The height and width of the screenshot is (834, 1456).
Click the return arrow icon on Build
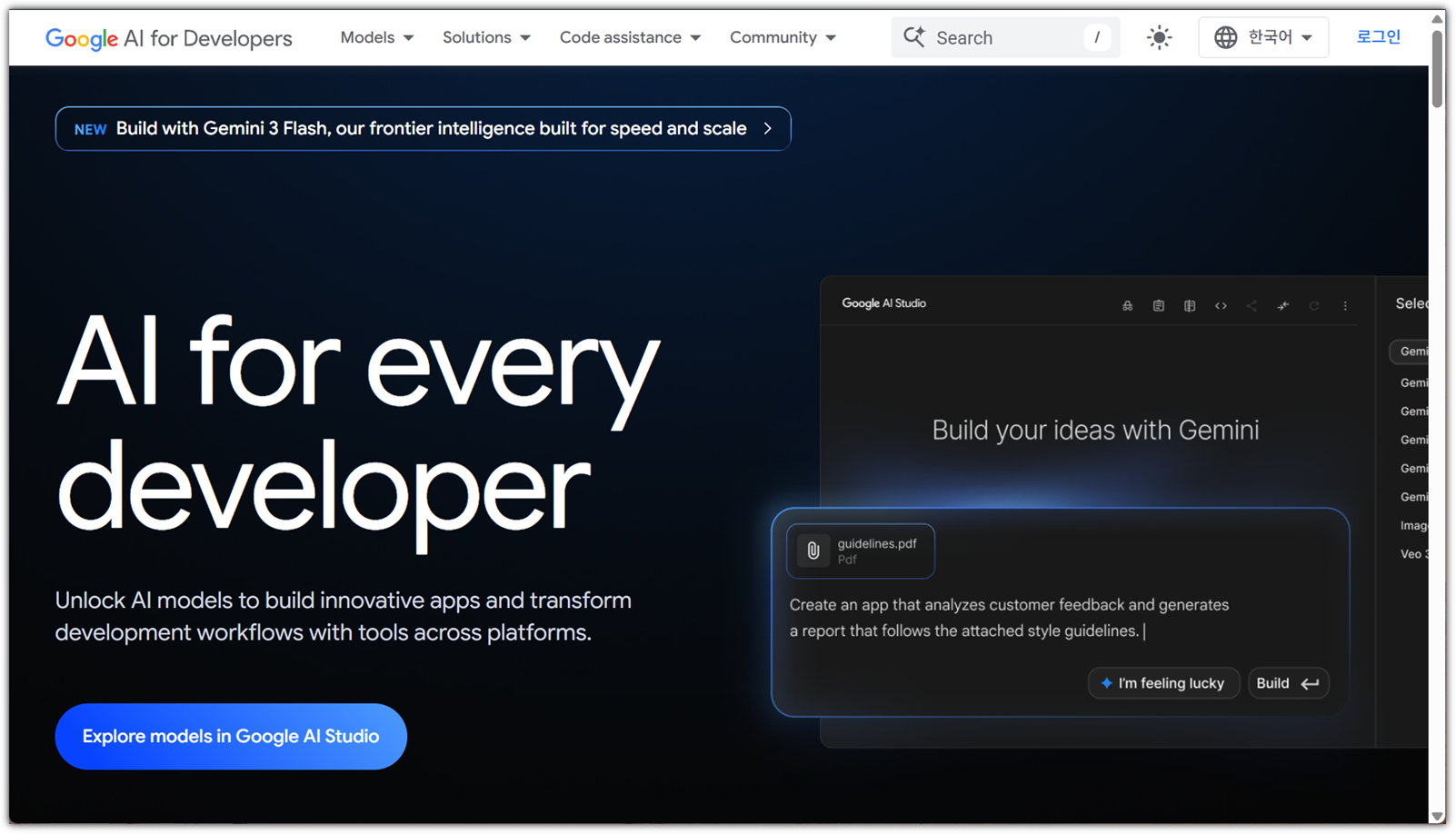click(1310, 684)
